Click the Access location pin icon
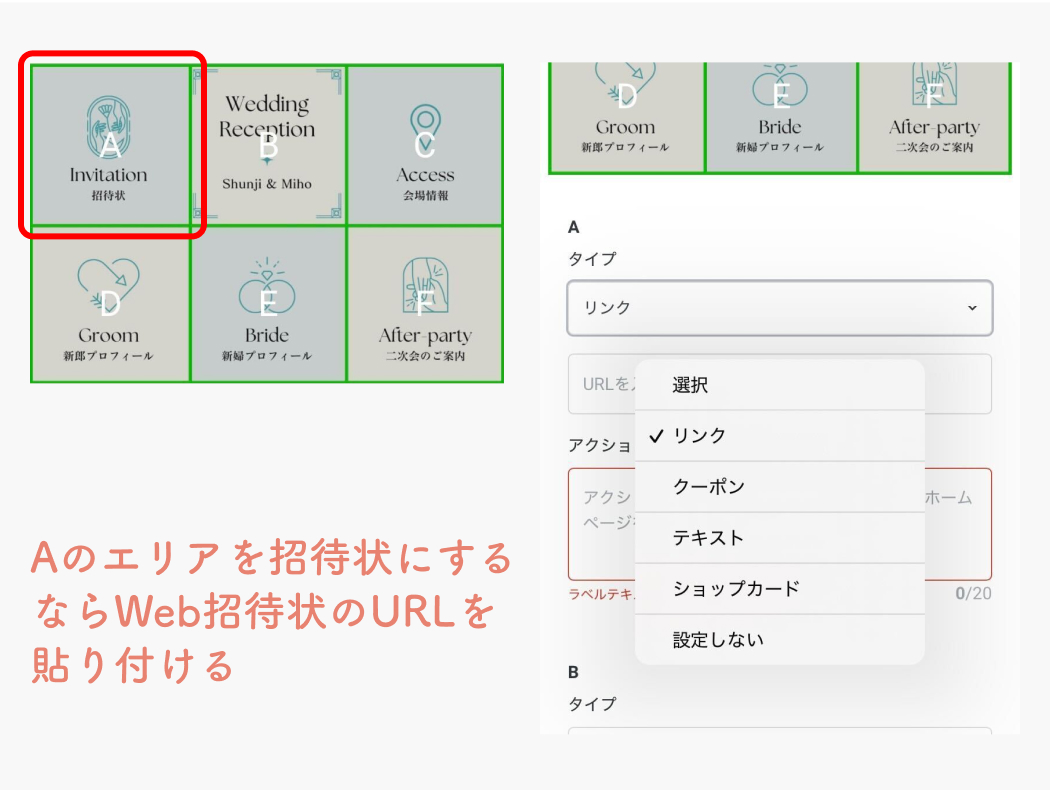Viewport: 1050px width, 790px height. 425,130
